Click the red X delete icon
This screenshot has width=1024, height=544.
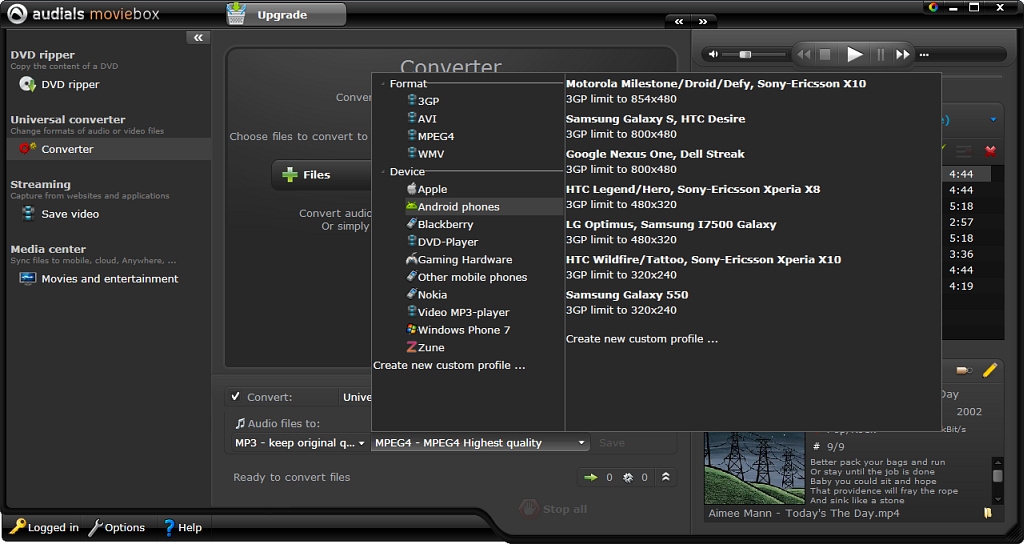(x=990, y=151)
